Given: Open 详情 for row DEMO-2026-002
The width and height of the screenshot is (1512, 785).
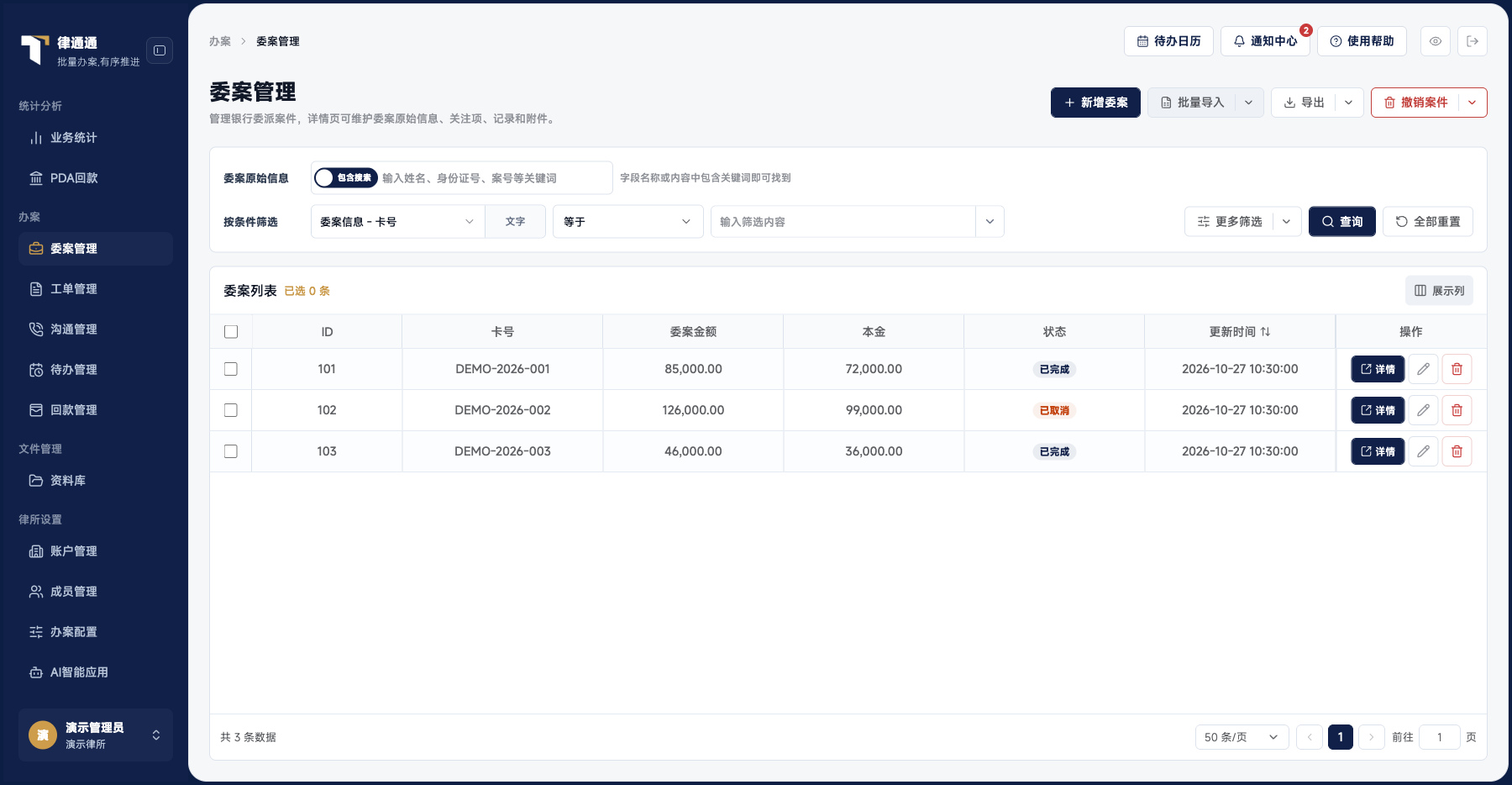Looking at the screenshot, I should [x=1378, y=410].
